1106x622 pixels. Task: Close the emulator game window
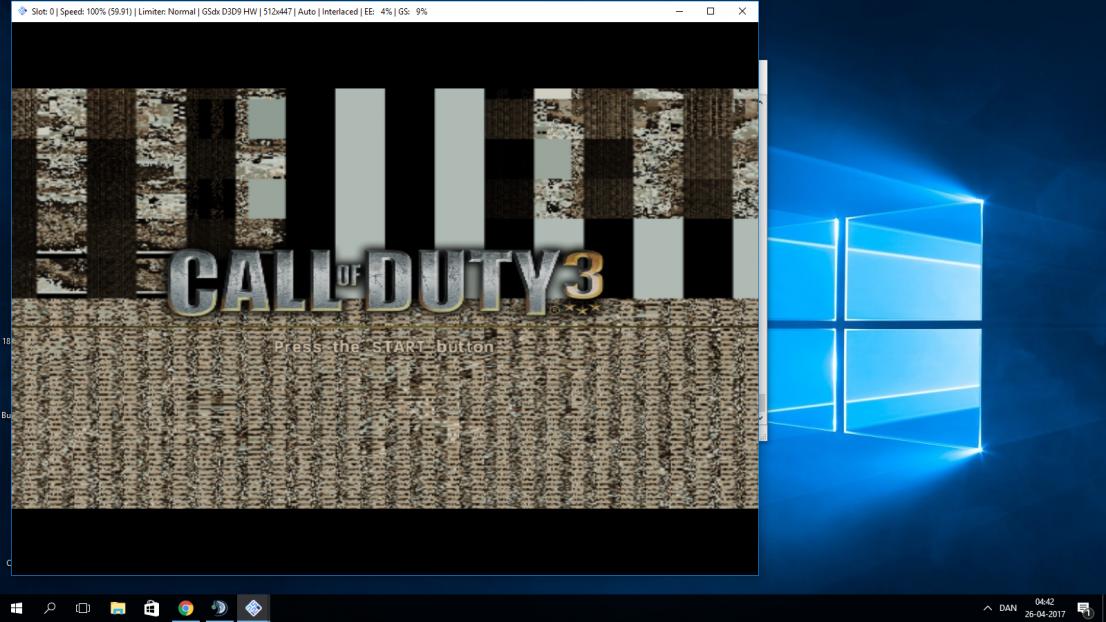742,11
